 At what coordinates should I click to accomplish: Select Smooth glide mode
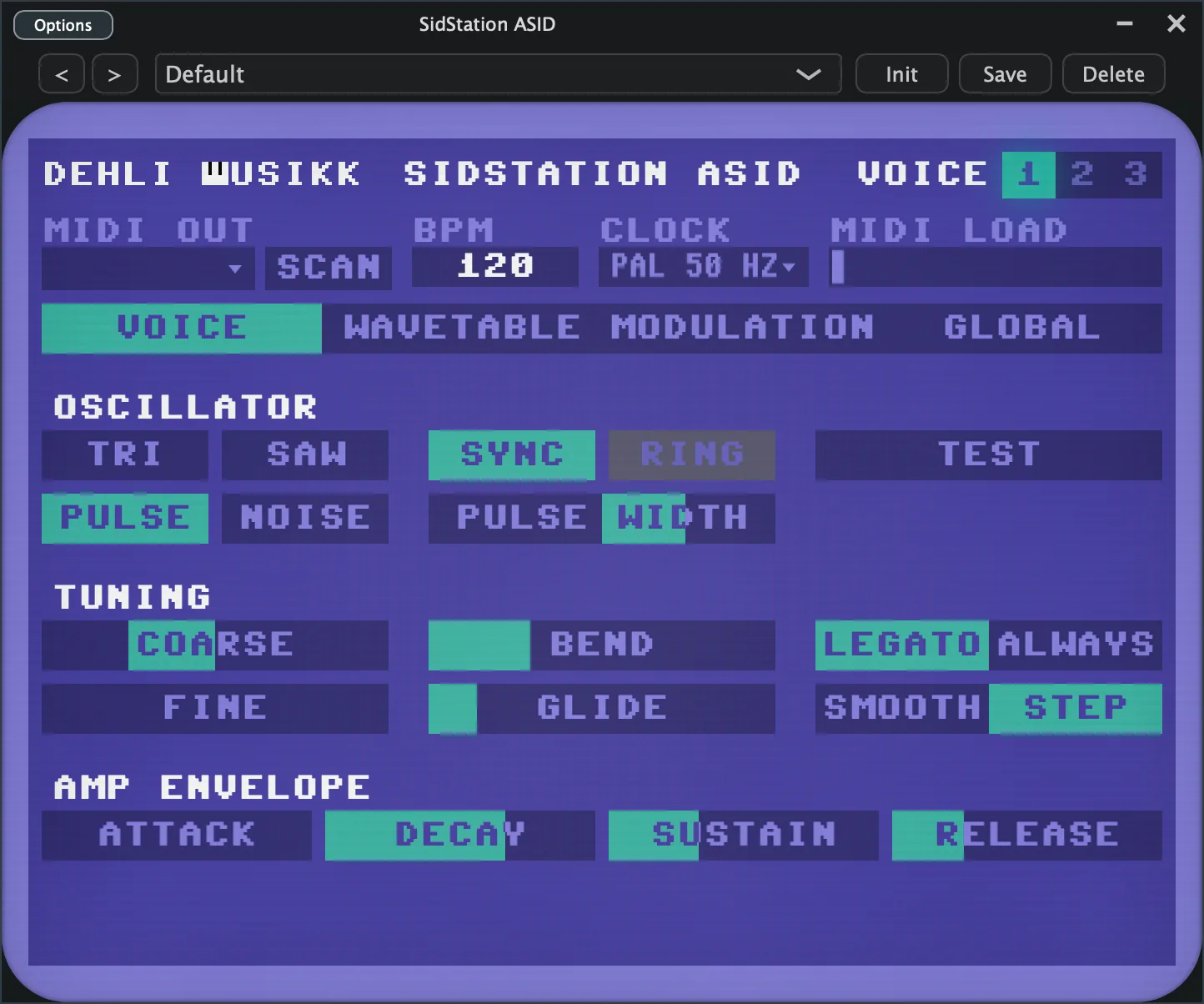[902, 708]
